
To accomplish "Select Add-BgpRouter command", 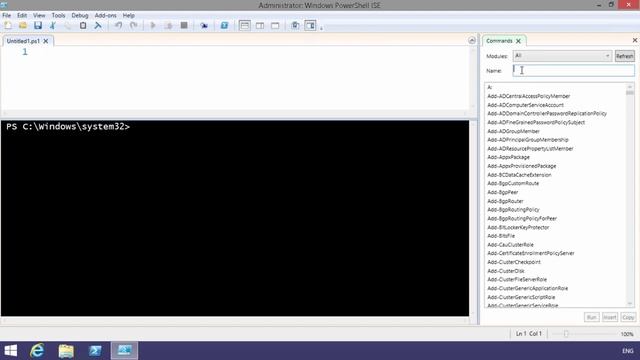I will tap(505, 201).
